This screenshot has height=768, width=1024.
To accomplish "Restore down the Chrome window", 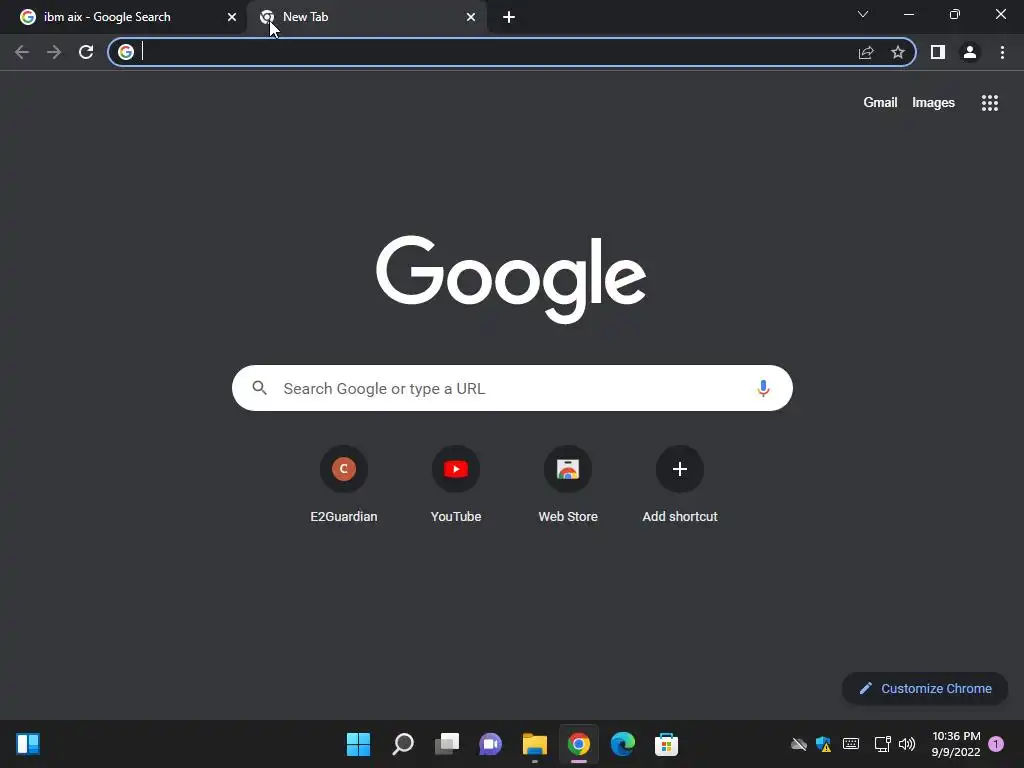I will click(x=955, y=14).
